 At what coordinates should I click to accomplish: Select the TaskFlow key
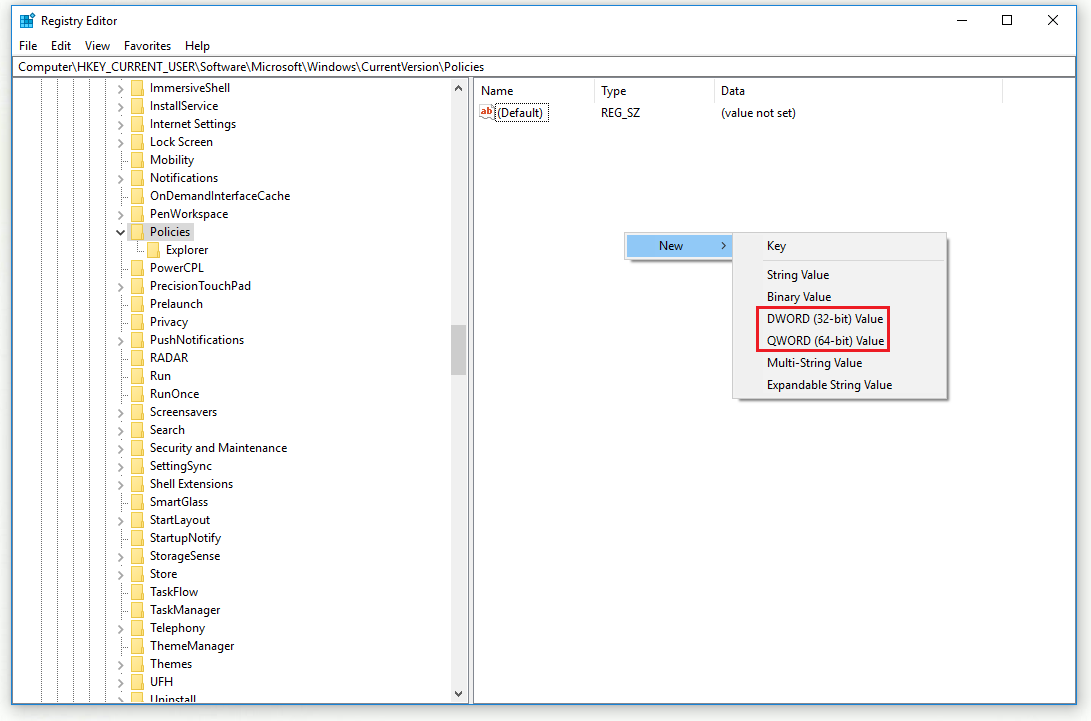(174, 592)
